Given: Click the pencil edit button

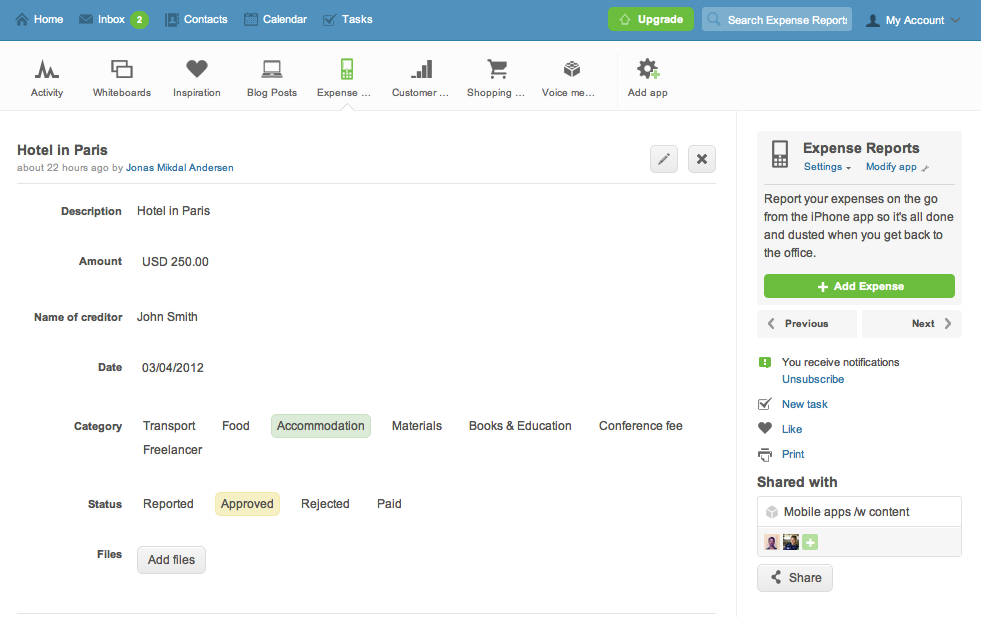Looking at the screenshot, I should point(664,159).
